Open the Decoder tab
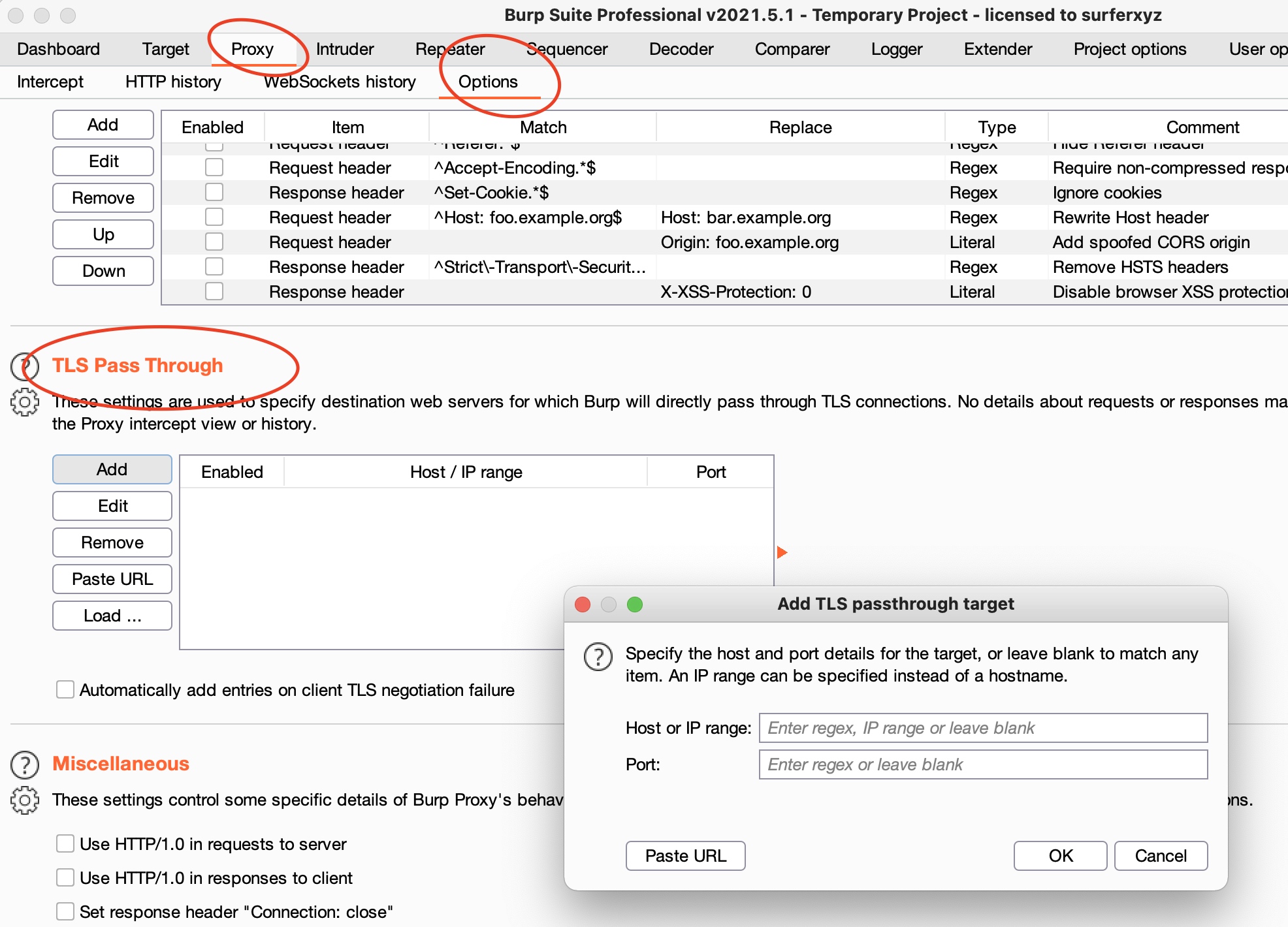1288x927 pixels. pos(681,49)
